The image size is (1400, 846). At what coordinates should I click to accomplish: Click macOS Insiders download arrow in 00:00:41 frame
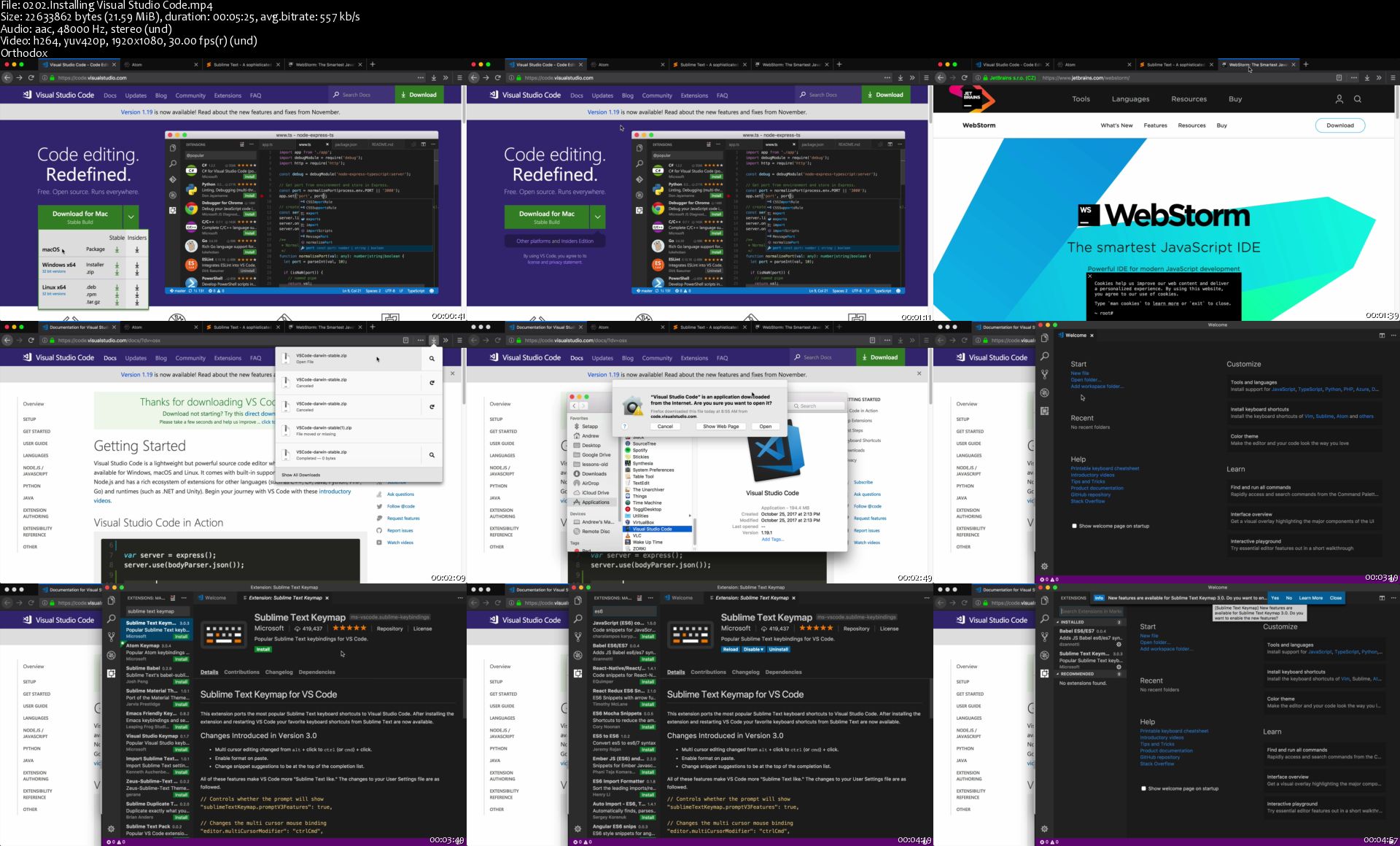coord(137,249)
